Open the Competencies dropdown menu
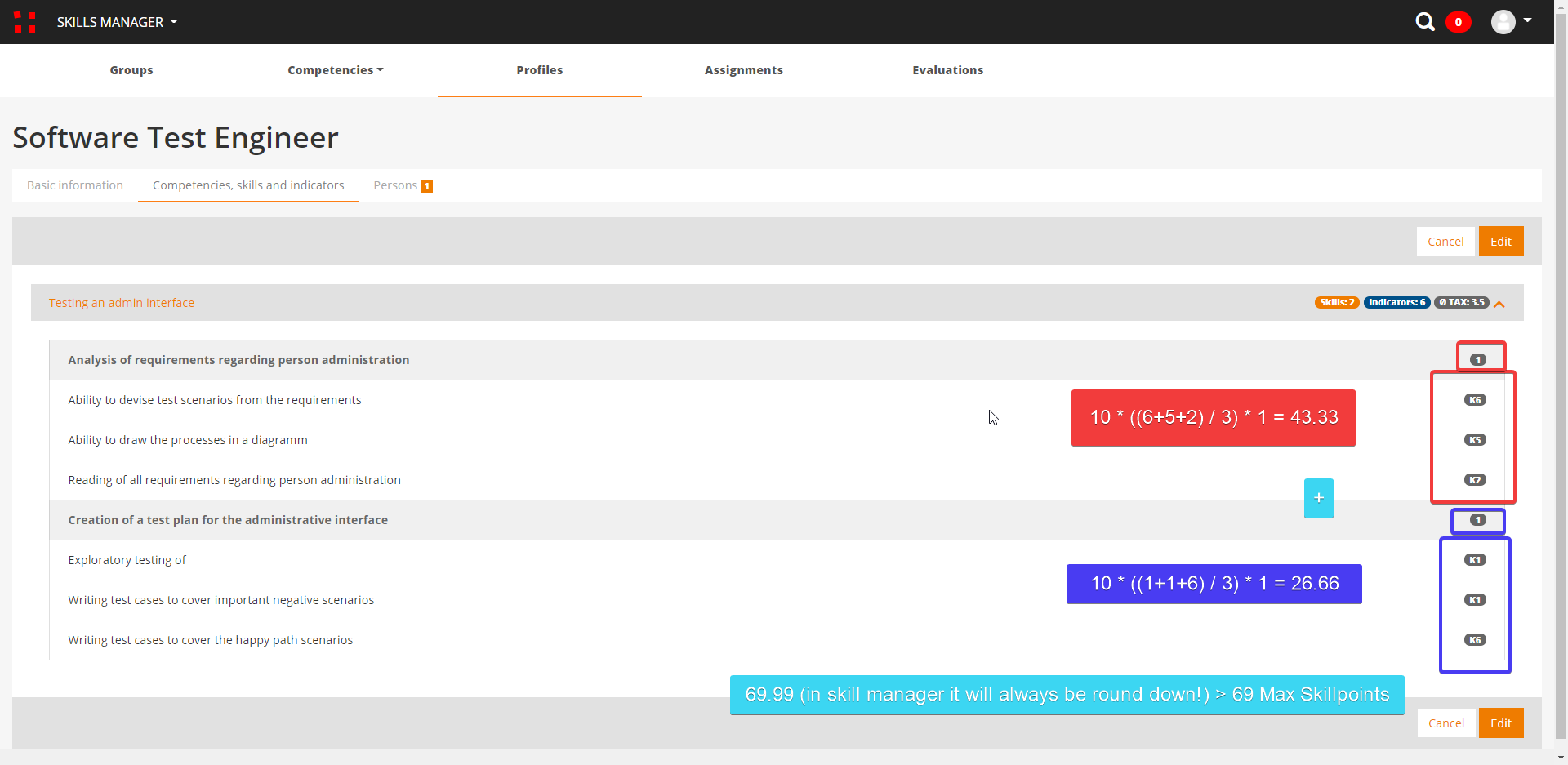The height and width of the screenshot is (765, 1568). point(336,70)
